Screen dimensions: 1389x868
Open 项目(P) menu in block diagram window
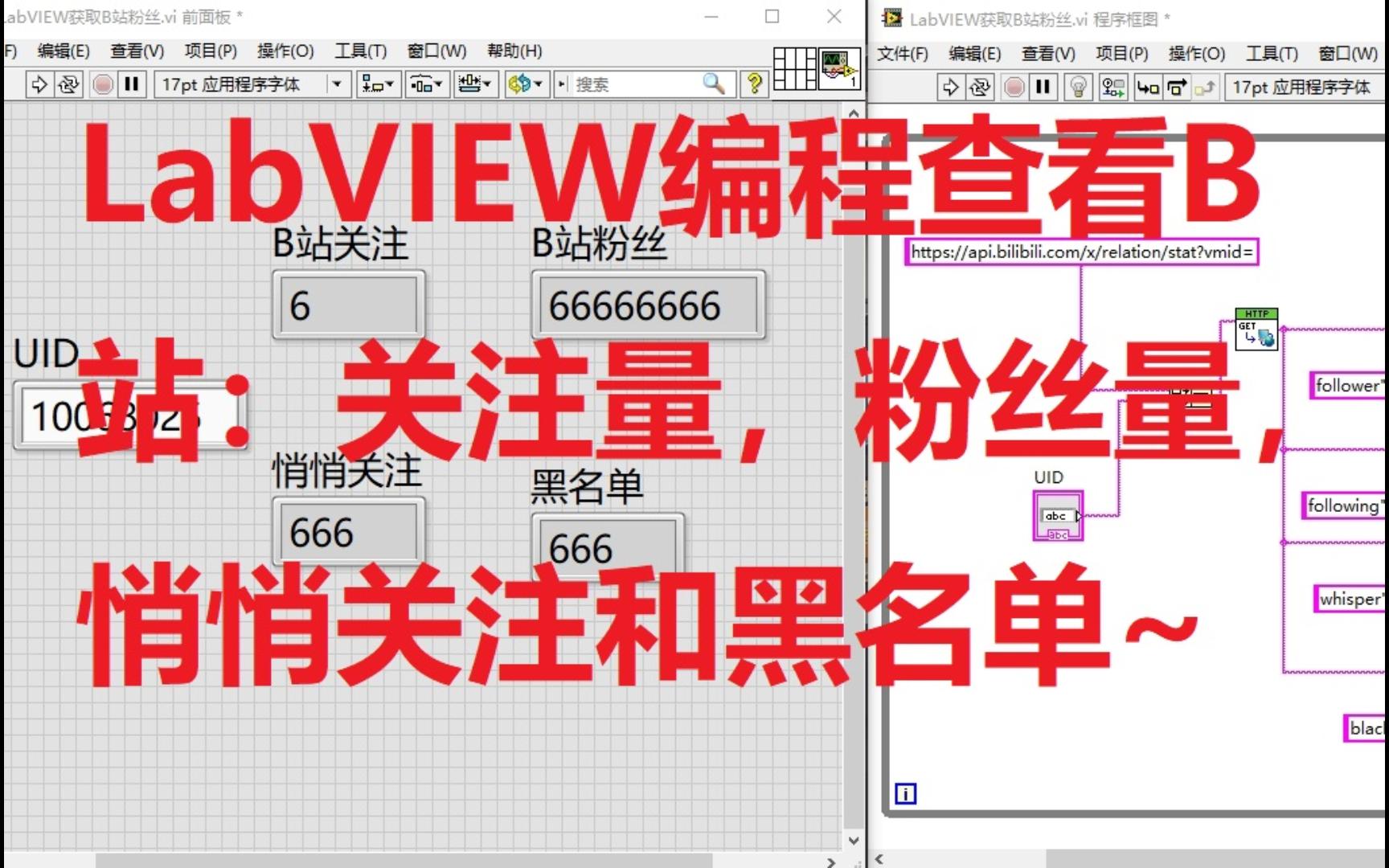(1122, 54)
